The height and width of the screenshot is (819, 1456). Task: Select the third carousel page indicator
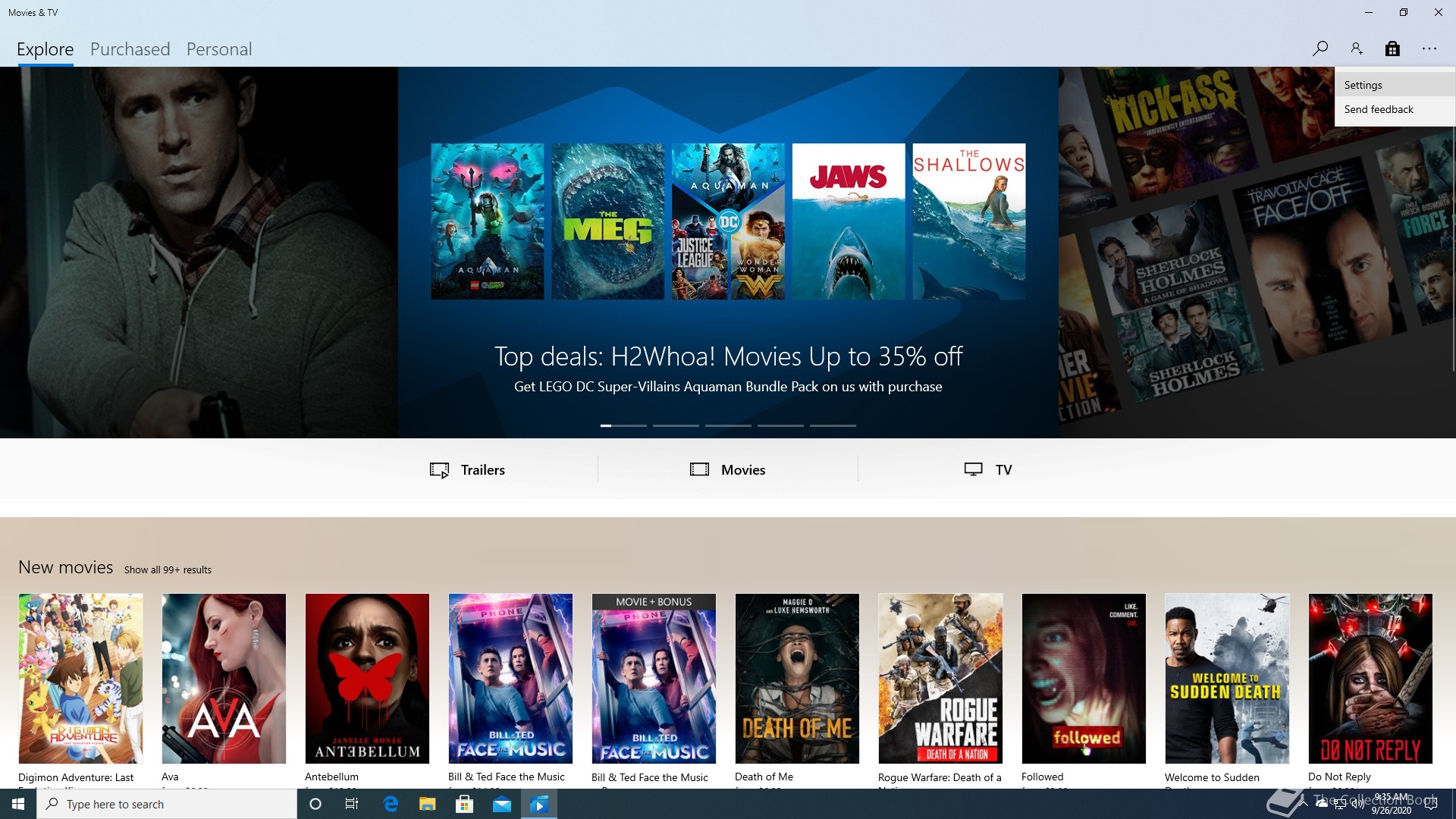(x=728, y=425)
